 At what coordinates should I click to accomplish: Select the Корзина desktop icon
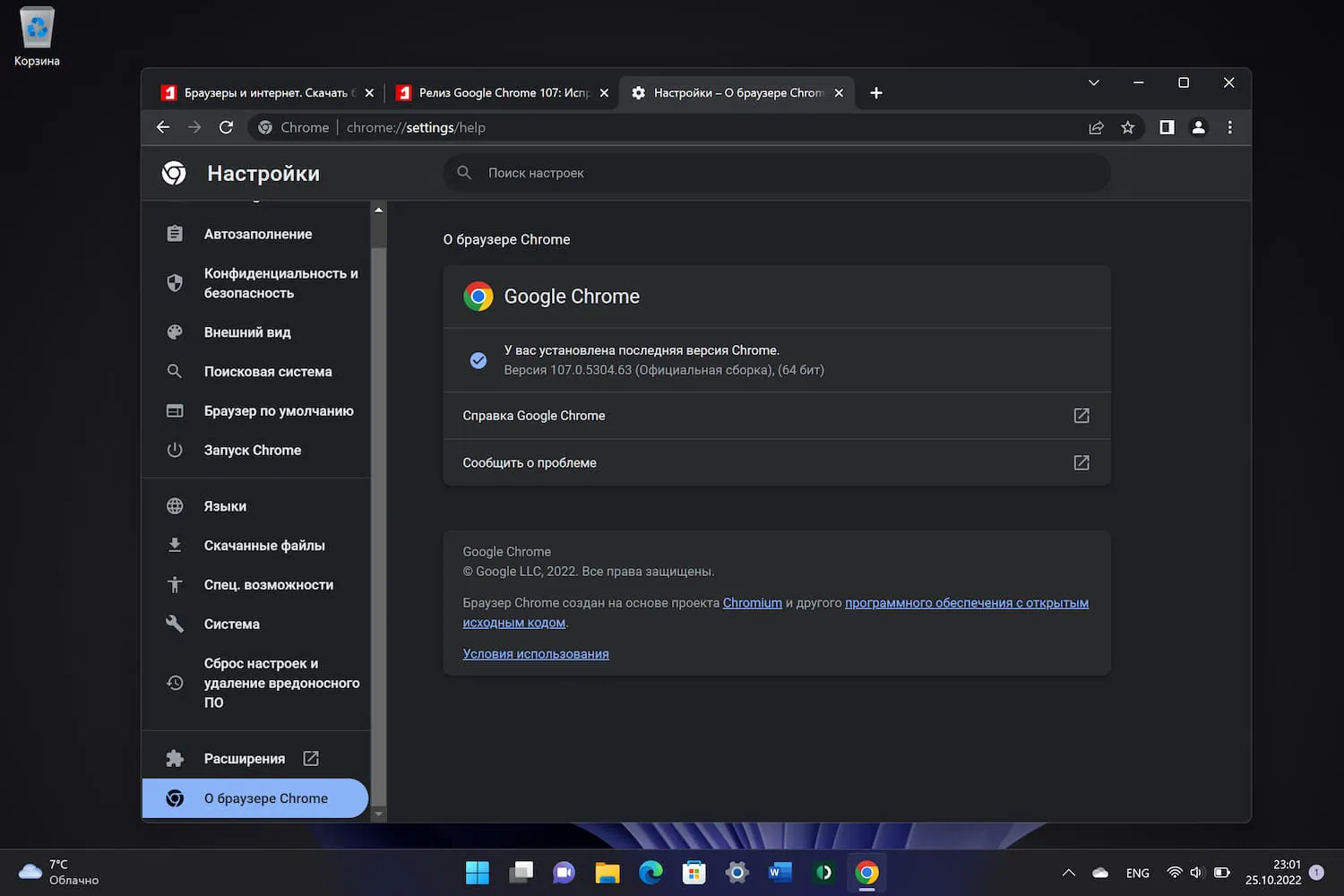(37, 37)
